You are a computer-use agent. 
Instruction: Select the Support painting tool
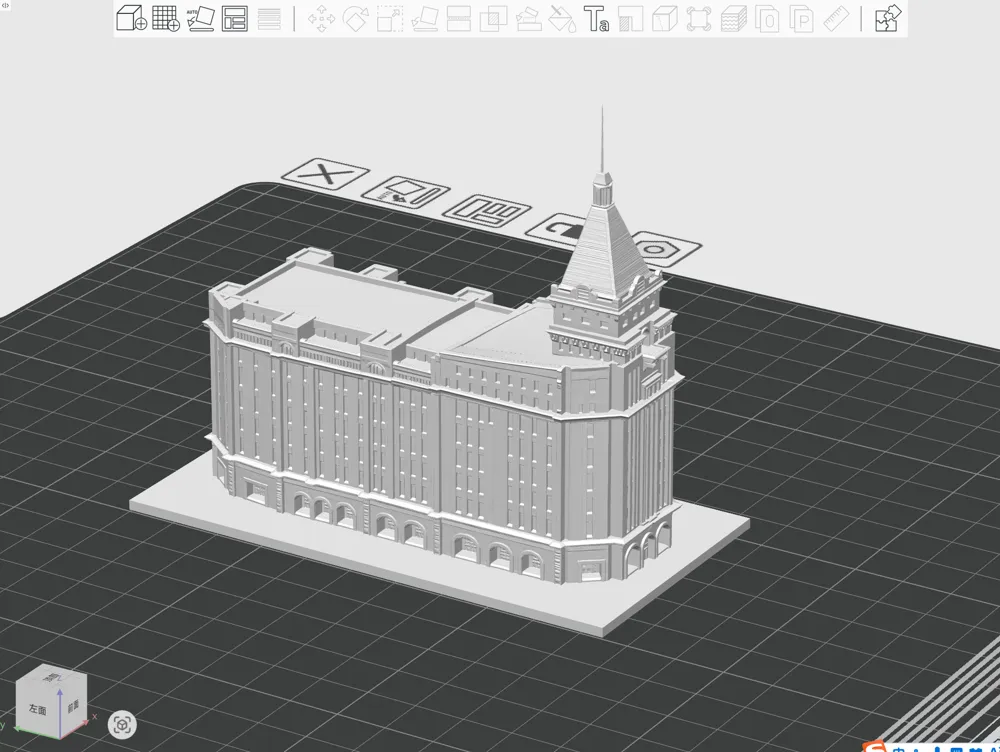(x=528, y=18)
